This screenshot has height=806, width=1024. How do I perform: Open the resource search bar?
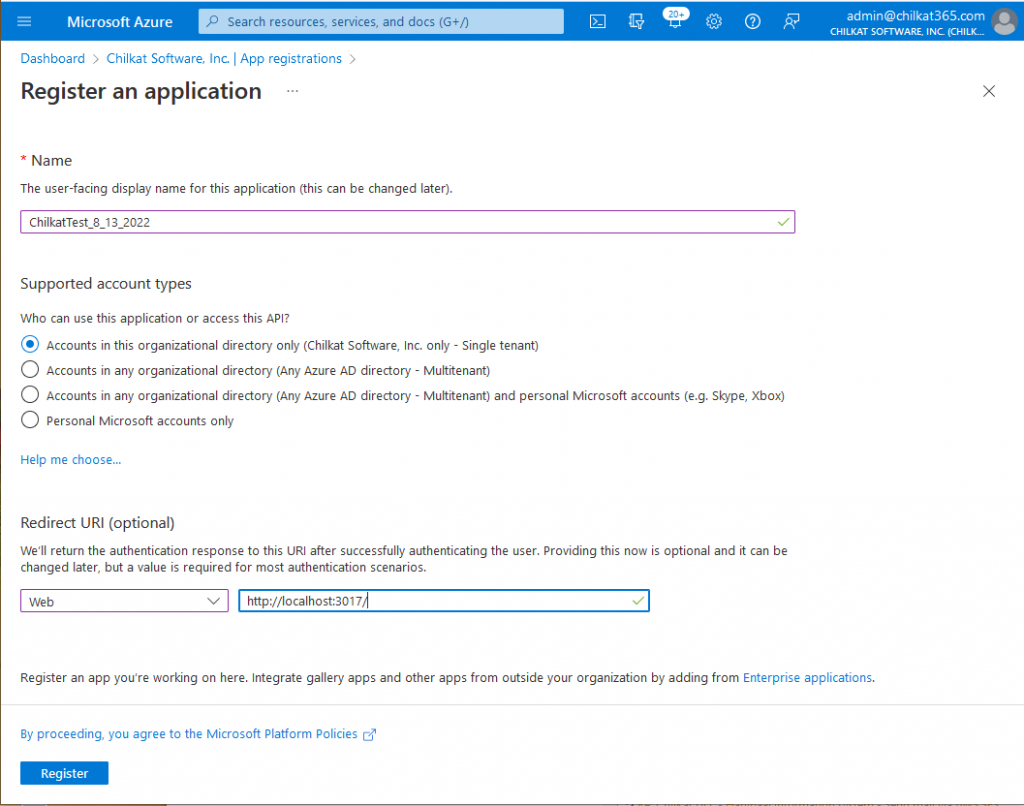(x=380, y=21)
